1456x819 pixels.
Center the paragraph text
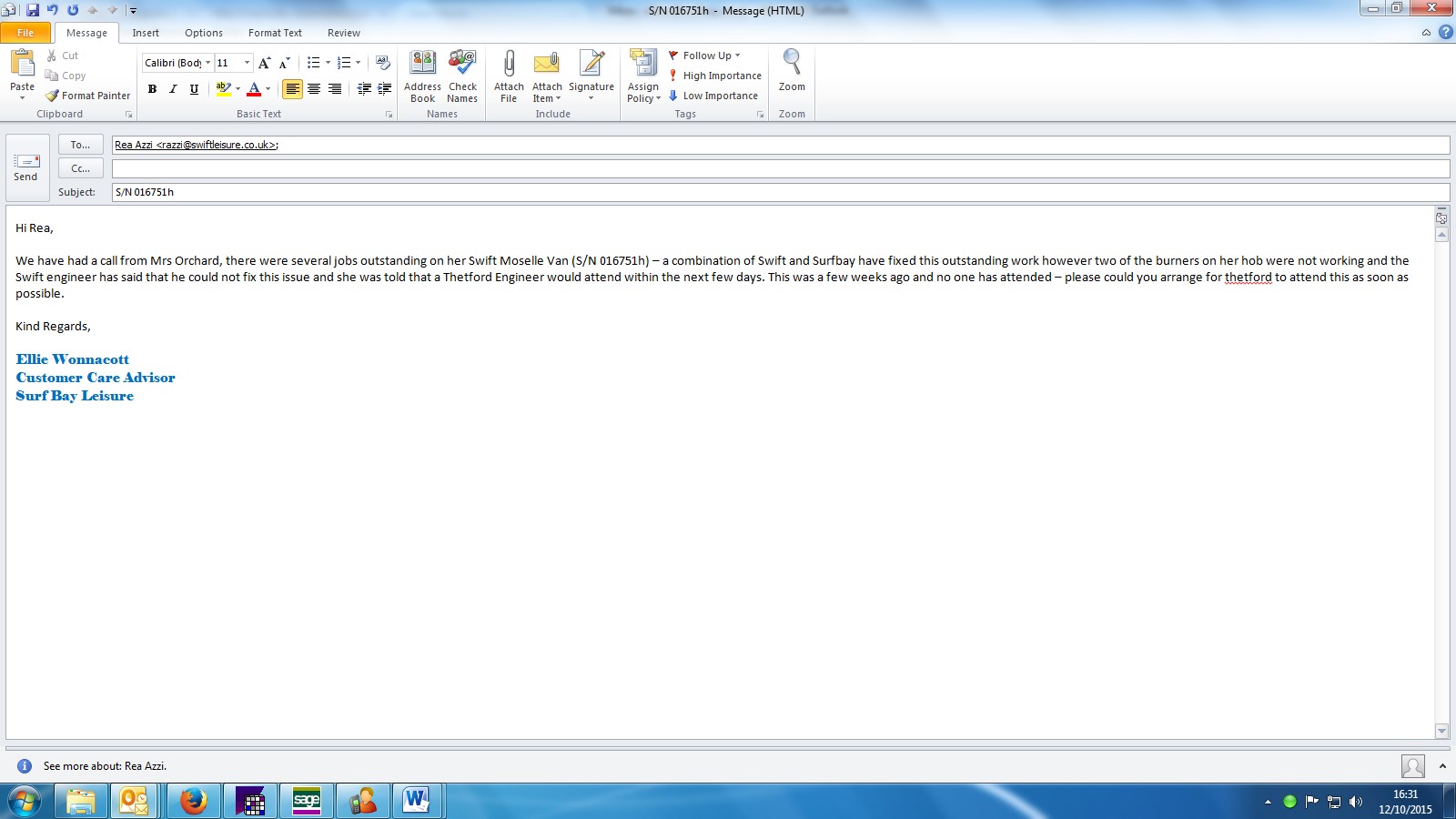314,88
